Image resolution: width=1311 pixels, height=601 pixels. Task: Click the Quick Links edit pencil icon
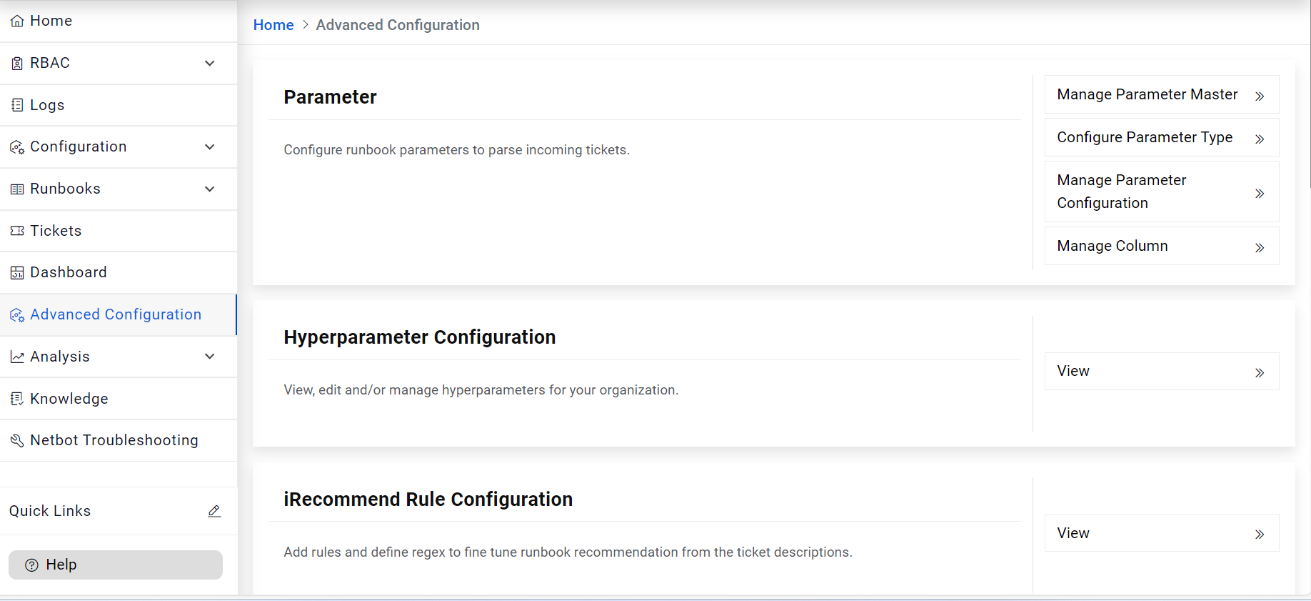pyautogui.click(x=214, y=511)
